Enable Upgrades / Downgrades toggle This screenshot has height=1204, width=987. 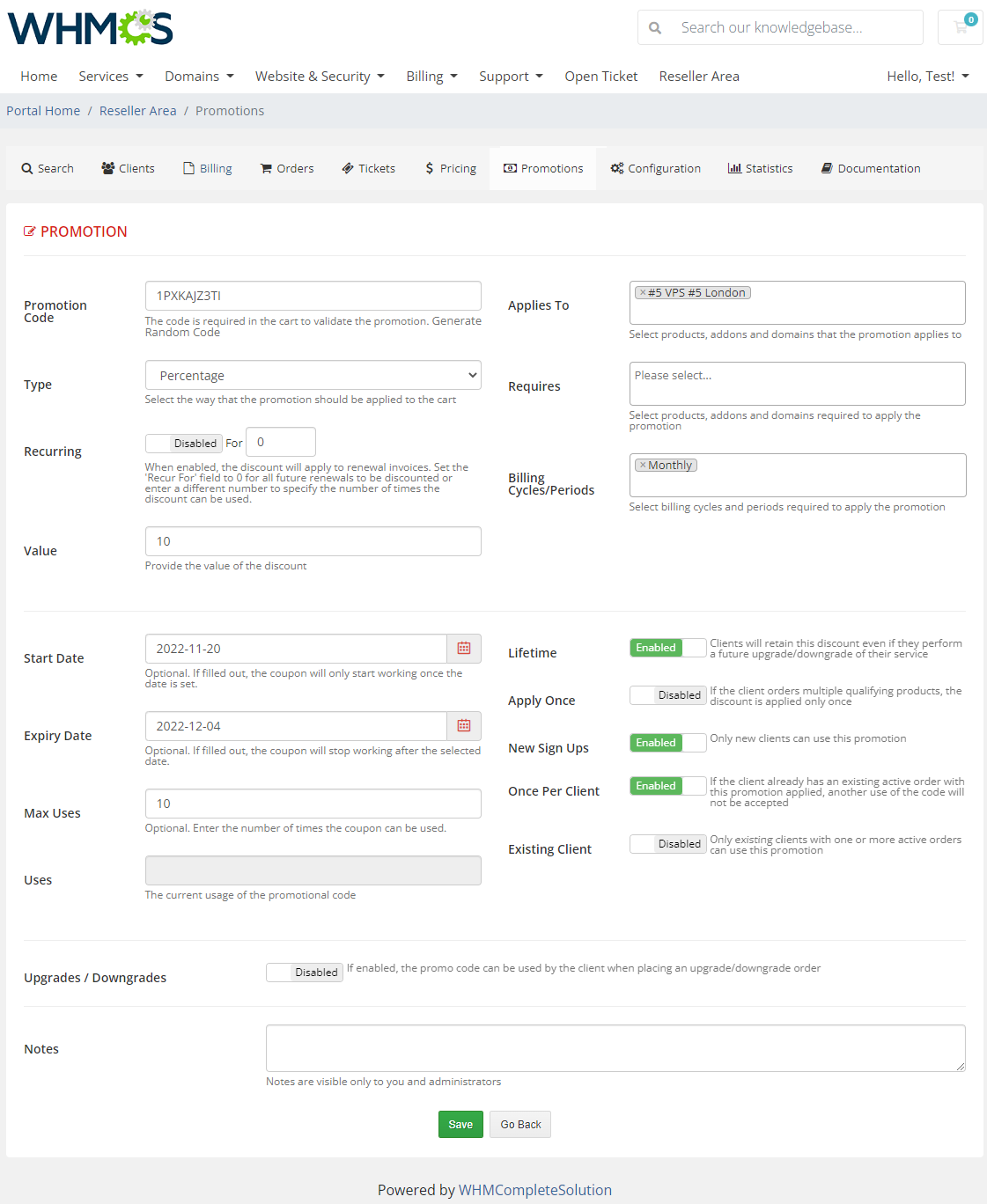(x=304, y=973)
